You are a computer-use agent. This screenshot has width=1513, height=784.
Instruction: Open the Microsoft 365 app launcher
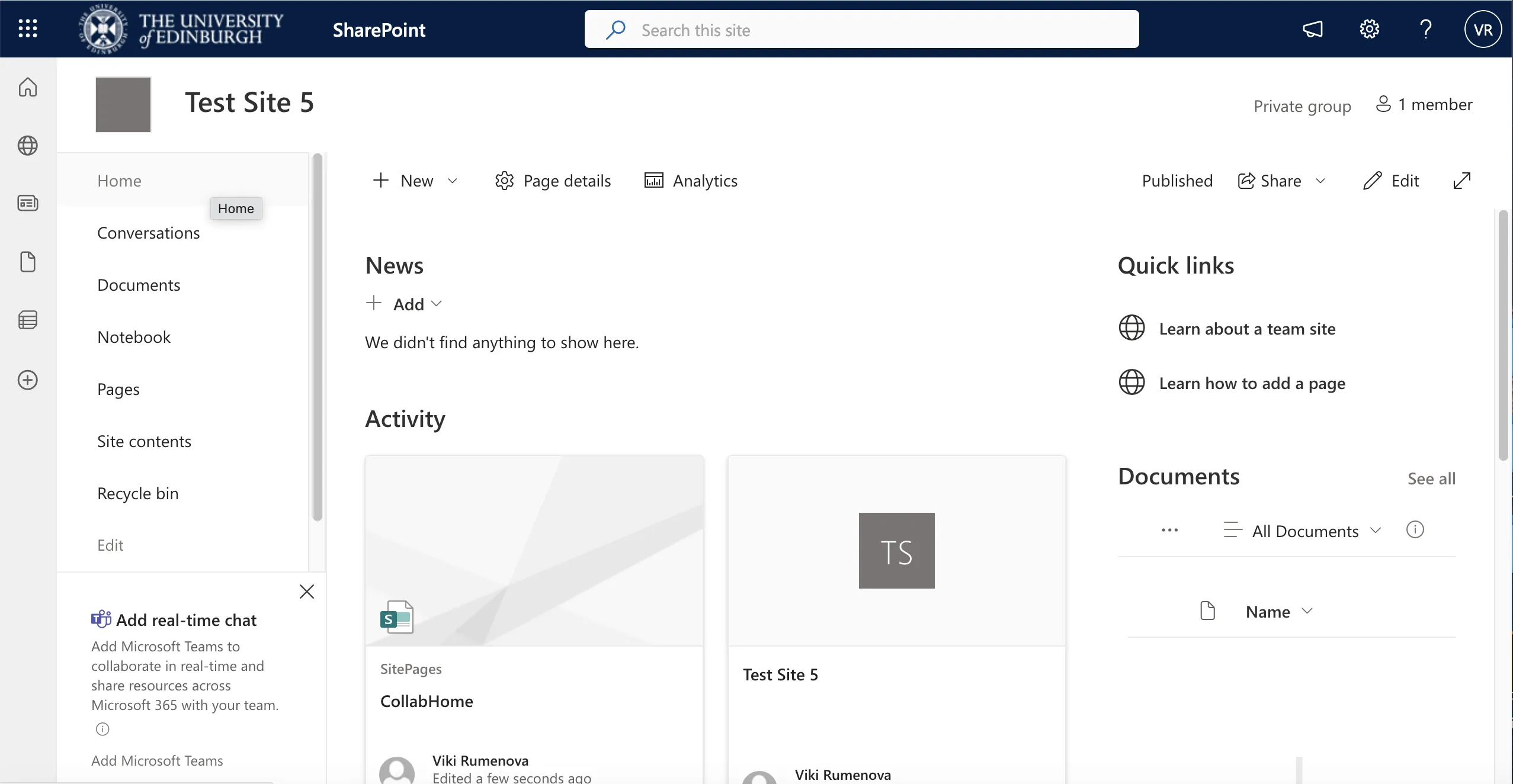tap(27, 28)
